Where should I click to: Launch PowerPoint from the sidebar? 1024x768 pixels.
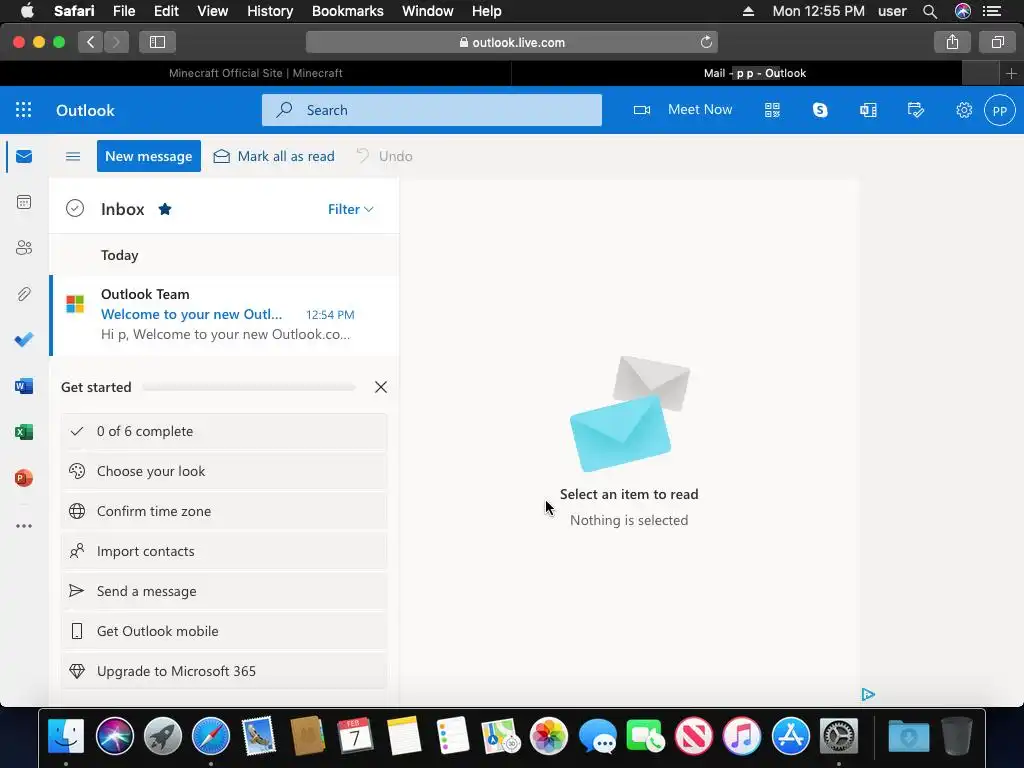point(24,478)
